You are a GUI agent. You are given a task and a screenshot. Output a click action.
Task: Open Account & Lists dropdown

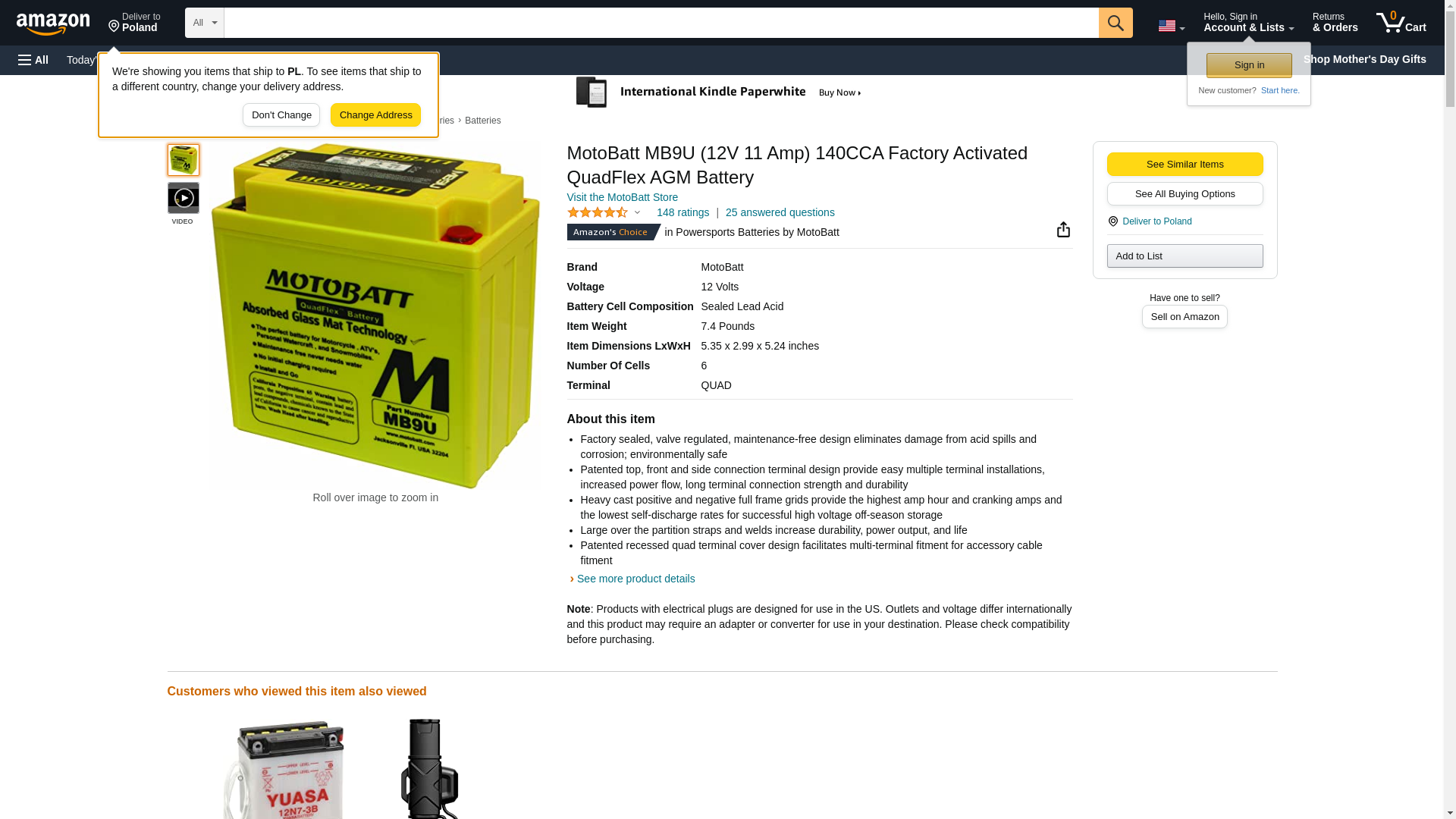(x=1248, y=22)
